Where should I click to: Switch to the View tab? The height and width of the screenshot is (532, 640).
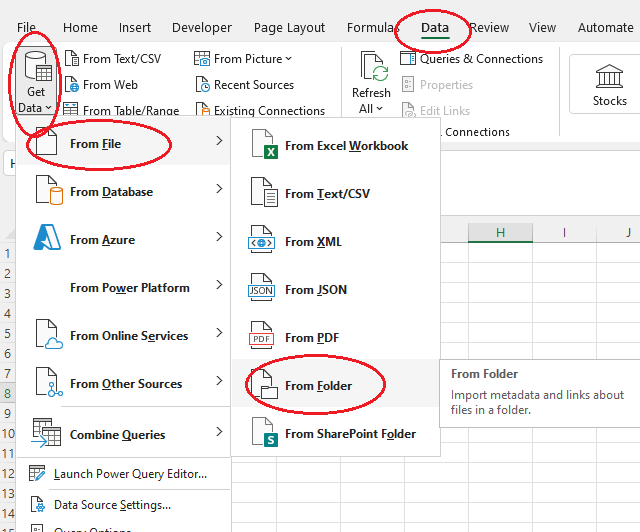click(542, 27)
